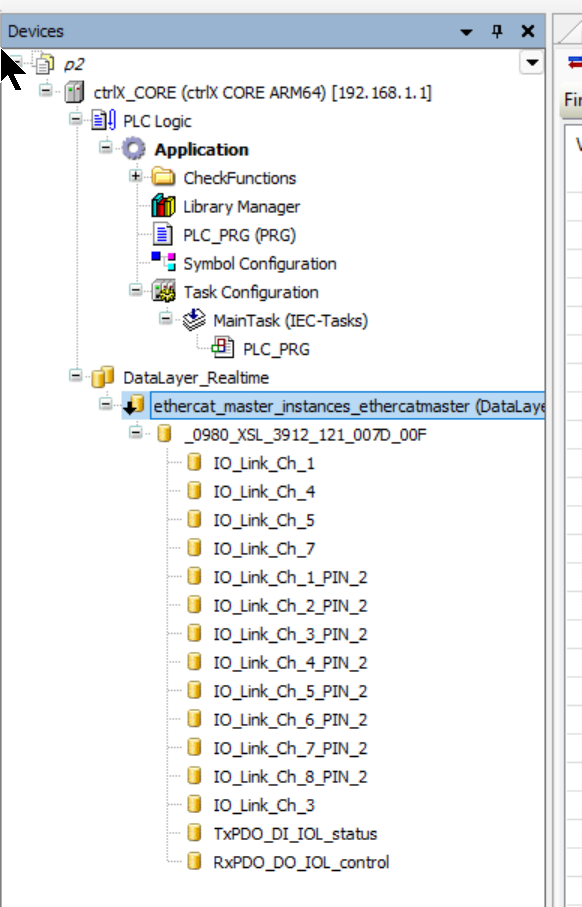Image resolution: width=582 pixels, height=907 pixels.
Task: Select the p2 project row
Action: coord(73,64)
